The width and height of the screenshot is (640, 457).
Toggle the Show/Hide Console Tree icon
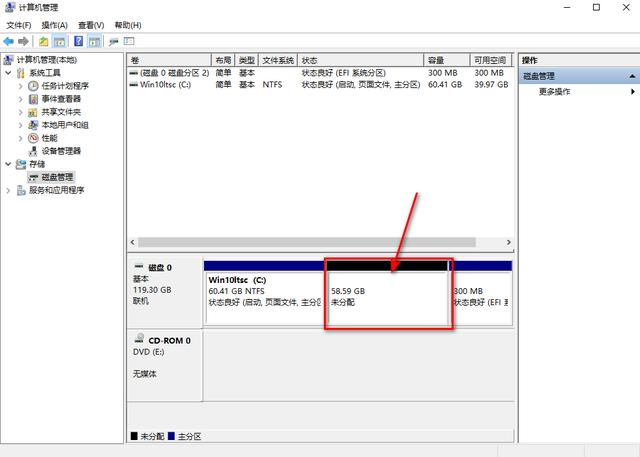click(60, 41)
